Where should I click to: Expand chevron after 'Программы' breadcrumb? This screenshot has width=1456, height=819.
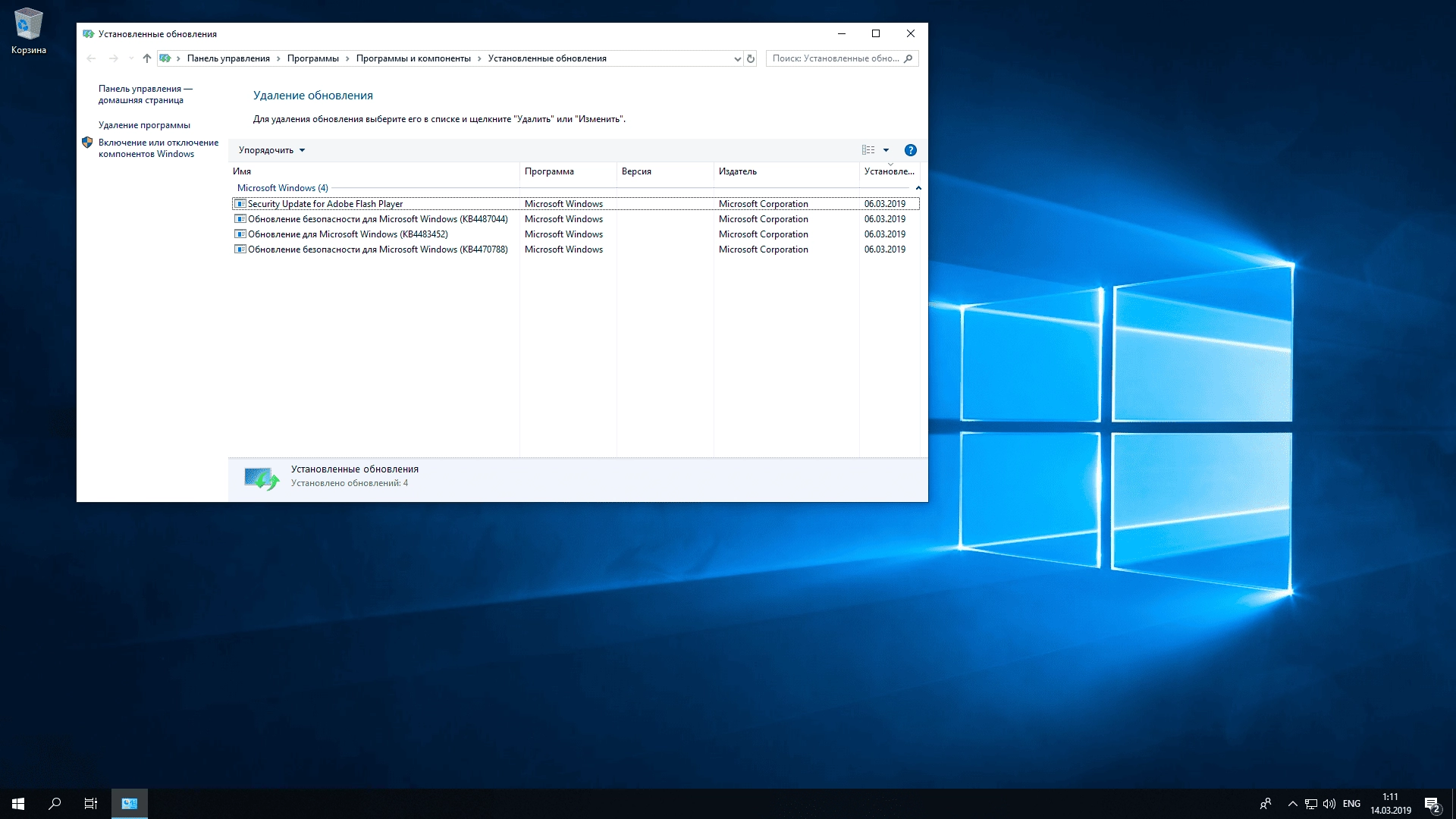pos(347,58)
